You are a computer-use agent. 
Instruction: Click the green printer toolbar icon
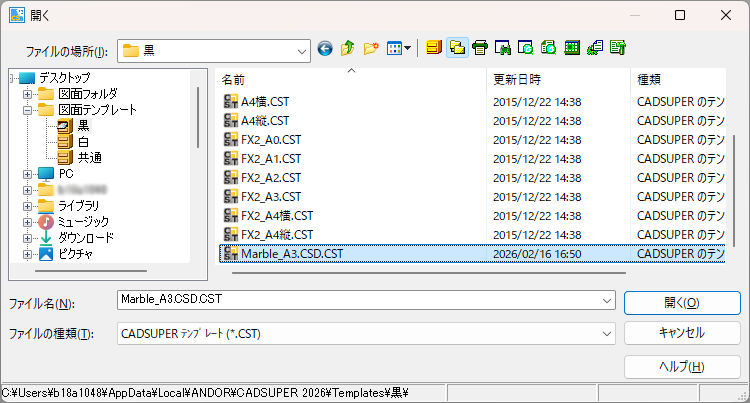(480, 48)
